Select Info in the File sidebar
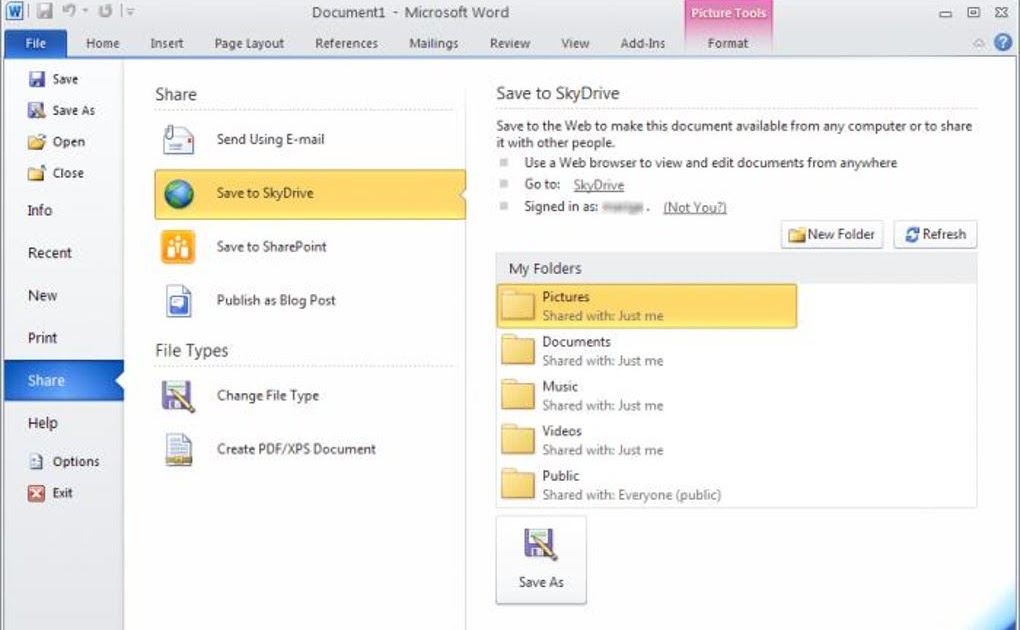Image resolution: width=1020 pixels, height=630 pixels. point(40,210)
